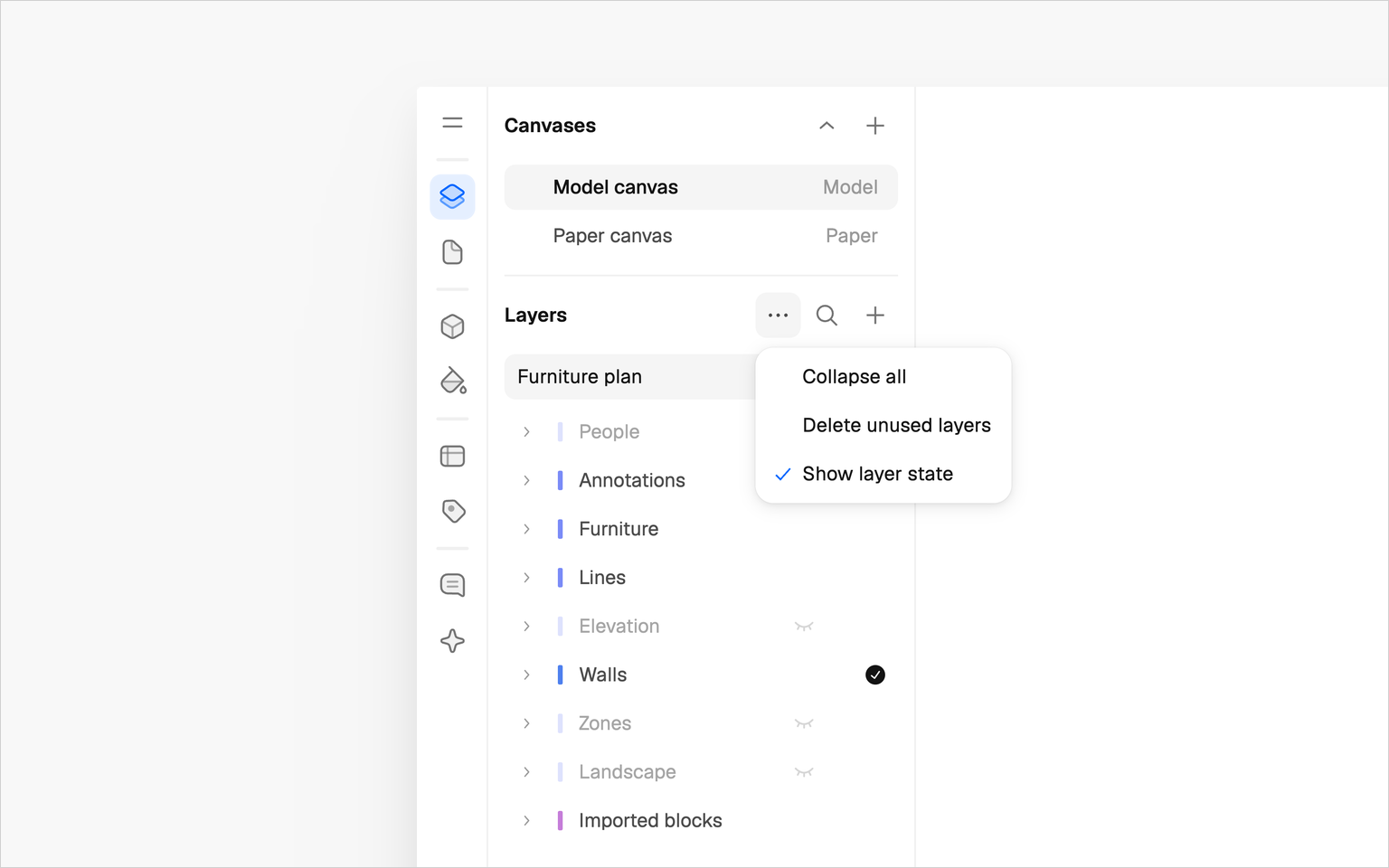The height and width of the screenshot is (868, 1389).
Task: Select the paint bucket fill icon
Action: (452, 381)
